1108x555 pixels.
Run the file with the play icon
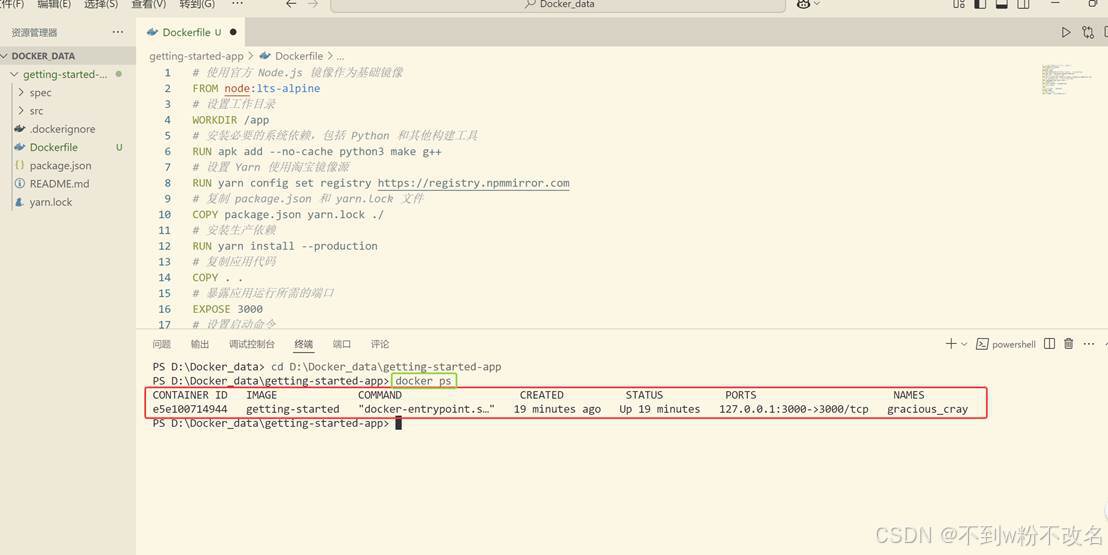click(1066, 33)
